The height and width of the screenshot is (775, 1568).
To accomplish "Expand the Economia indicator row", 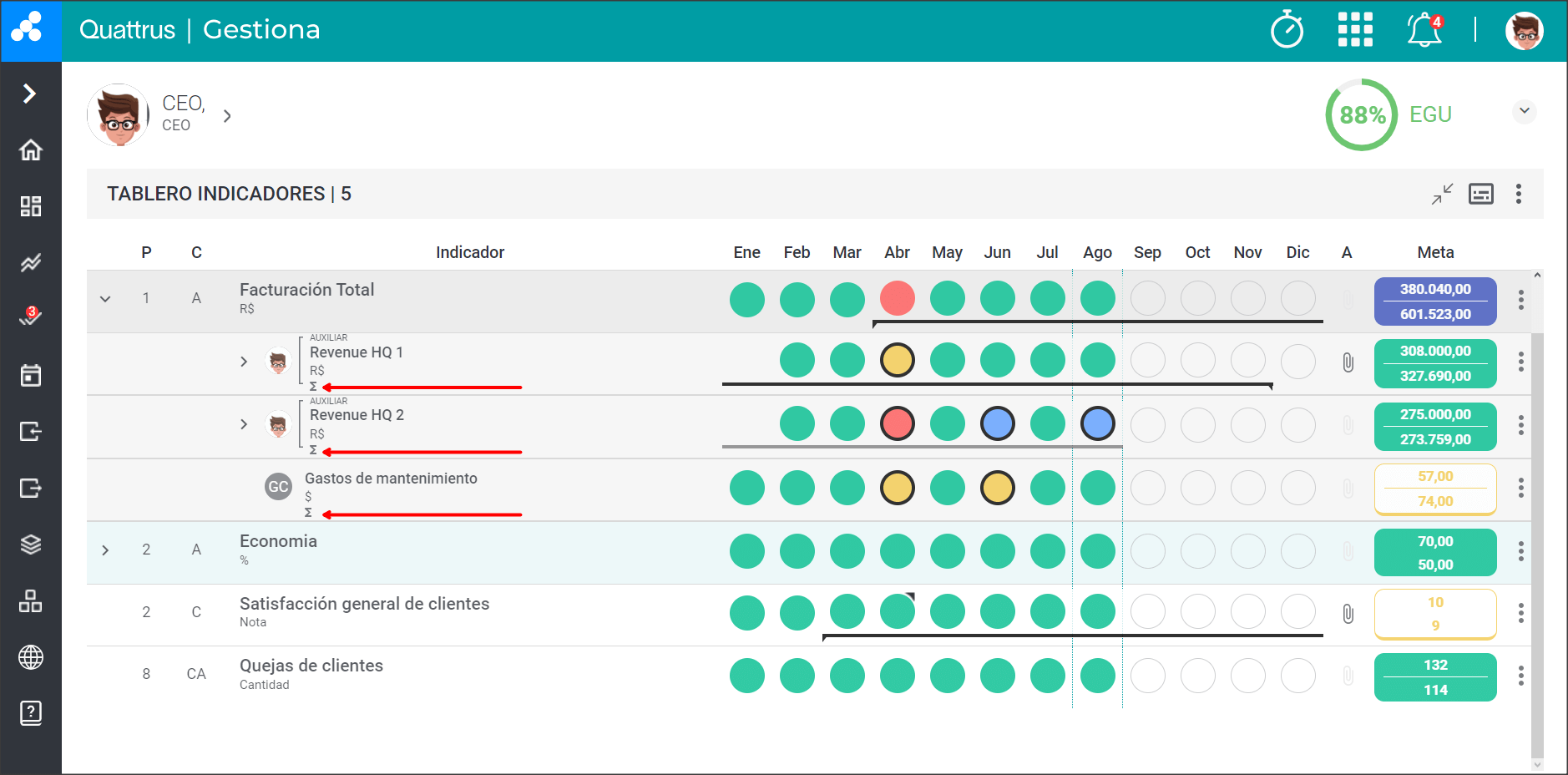I will (105, 550).
